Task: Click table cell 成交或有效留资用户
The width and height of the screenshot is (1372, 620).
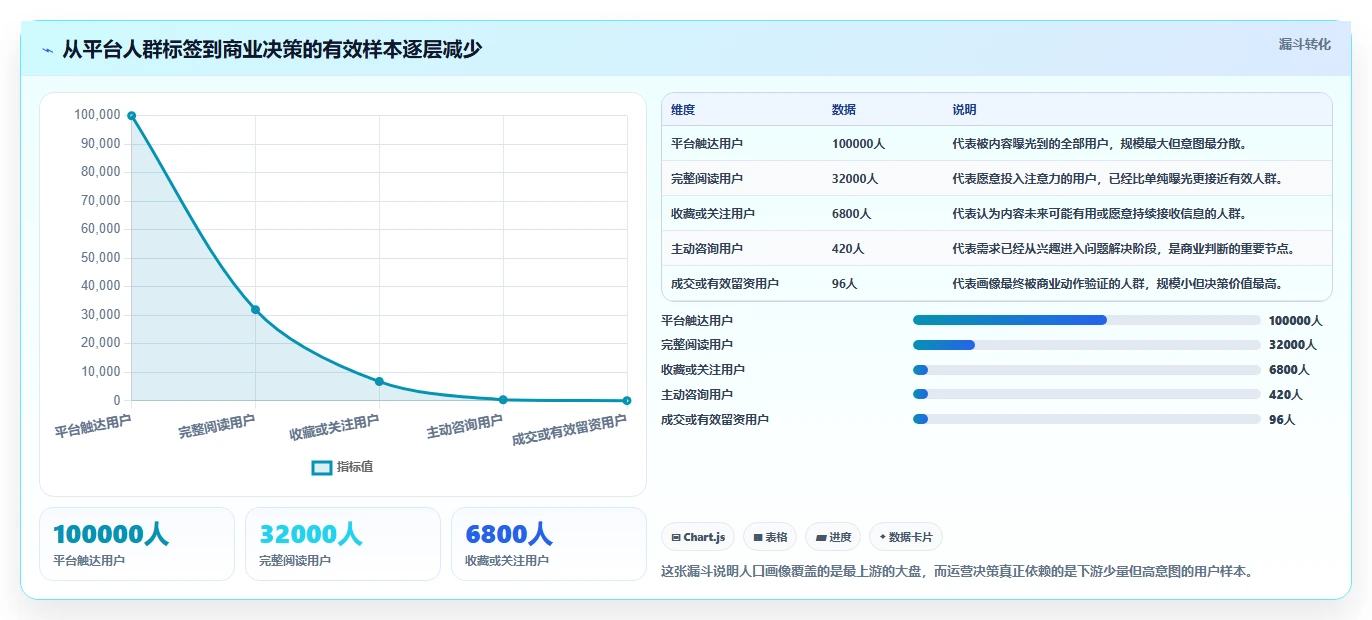Action: (725, 284)
